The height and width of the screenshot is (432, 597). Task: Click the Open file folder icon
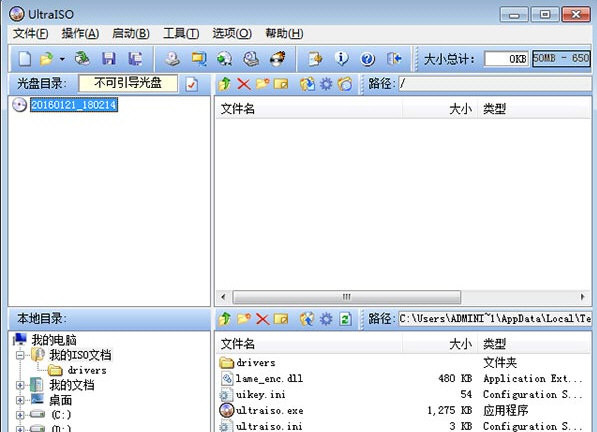46,59
